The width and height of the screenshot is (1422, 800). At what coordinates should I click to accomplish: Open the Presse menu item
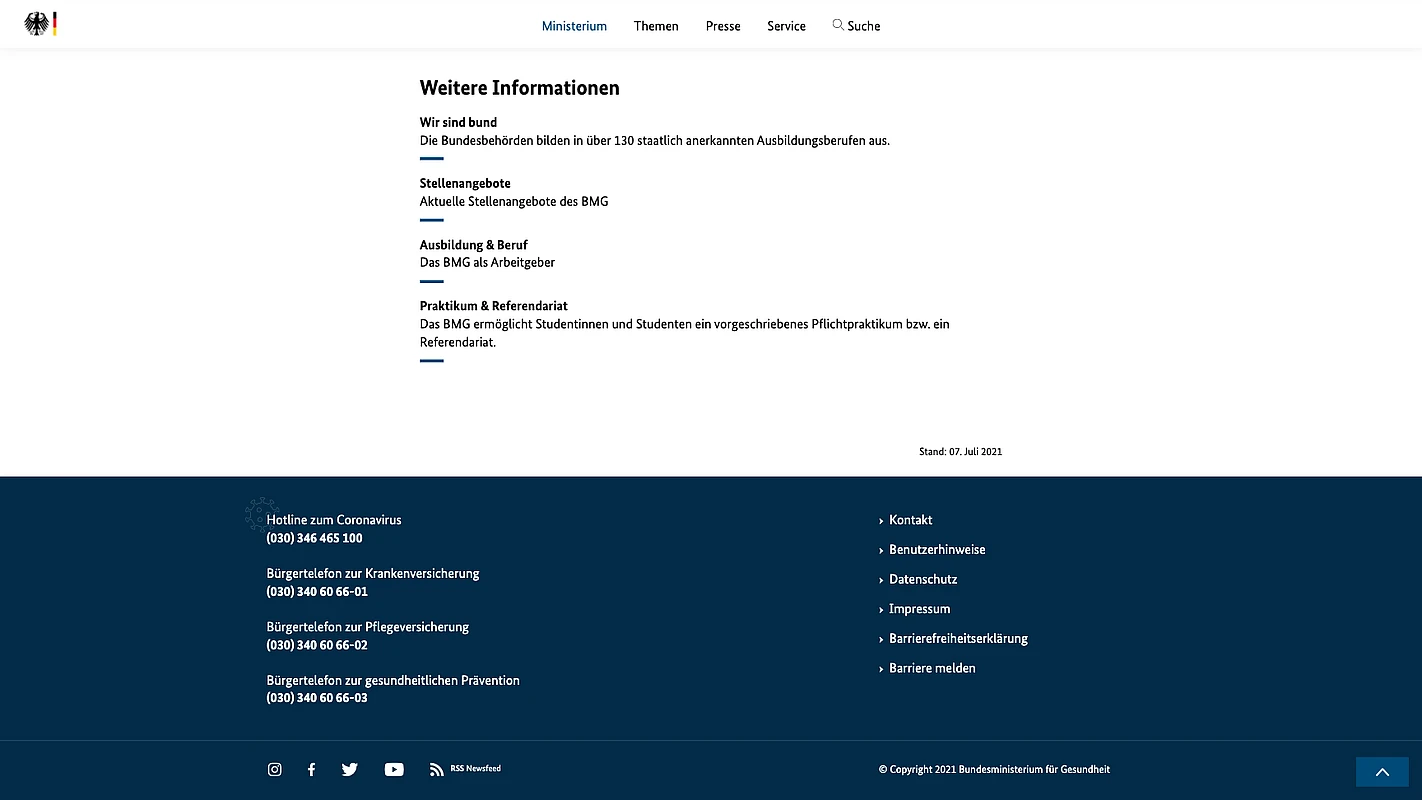tap(723, 26)
